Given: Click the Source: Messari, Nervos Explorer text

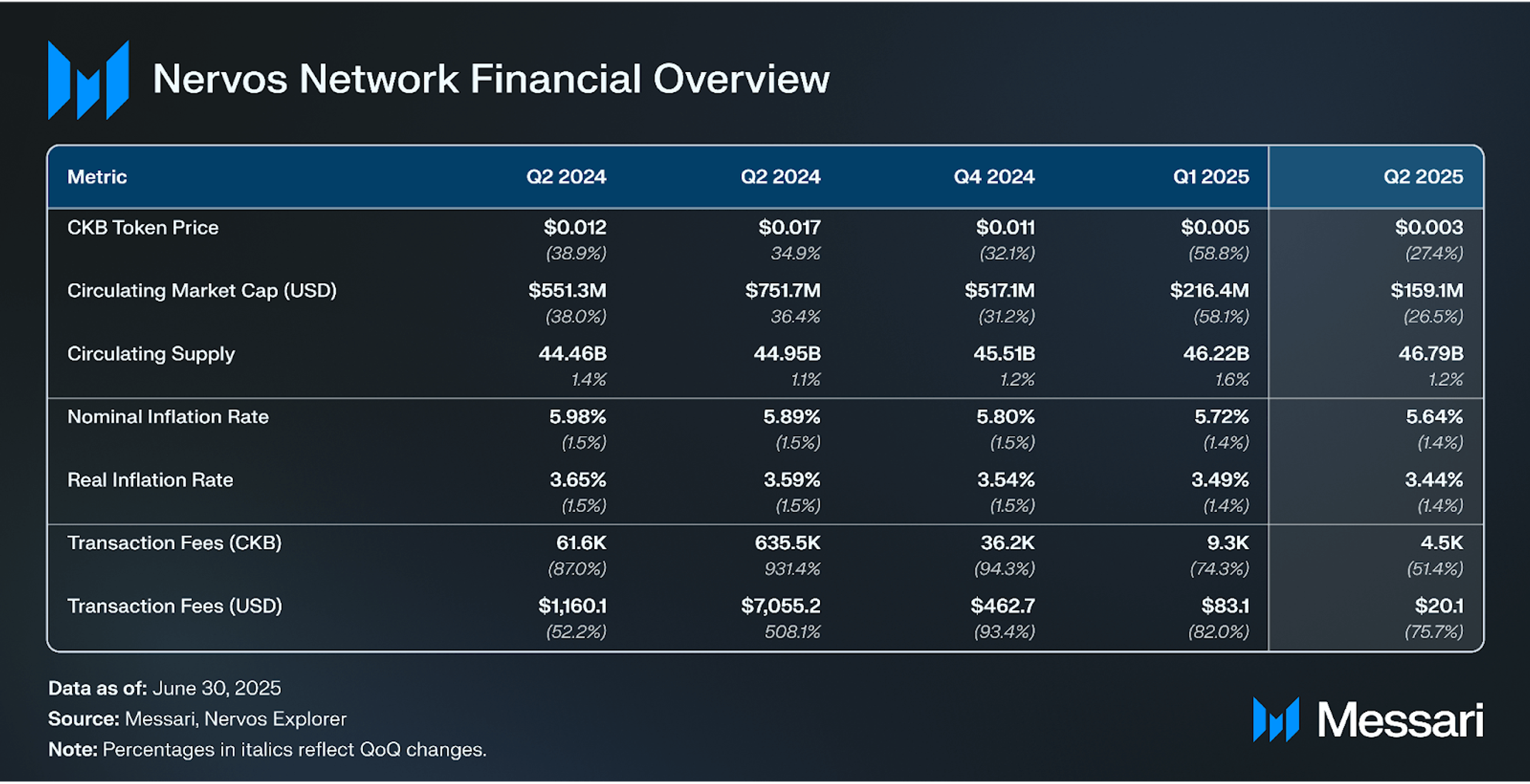Looking at the screenshot, I should click(x=197, y=719).
